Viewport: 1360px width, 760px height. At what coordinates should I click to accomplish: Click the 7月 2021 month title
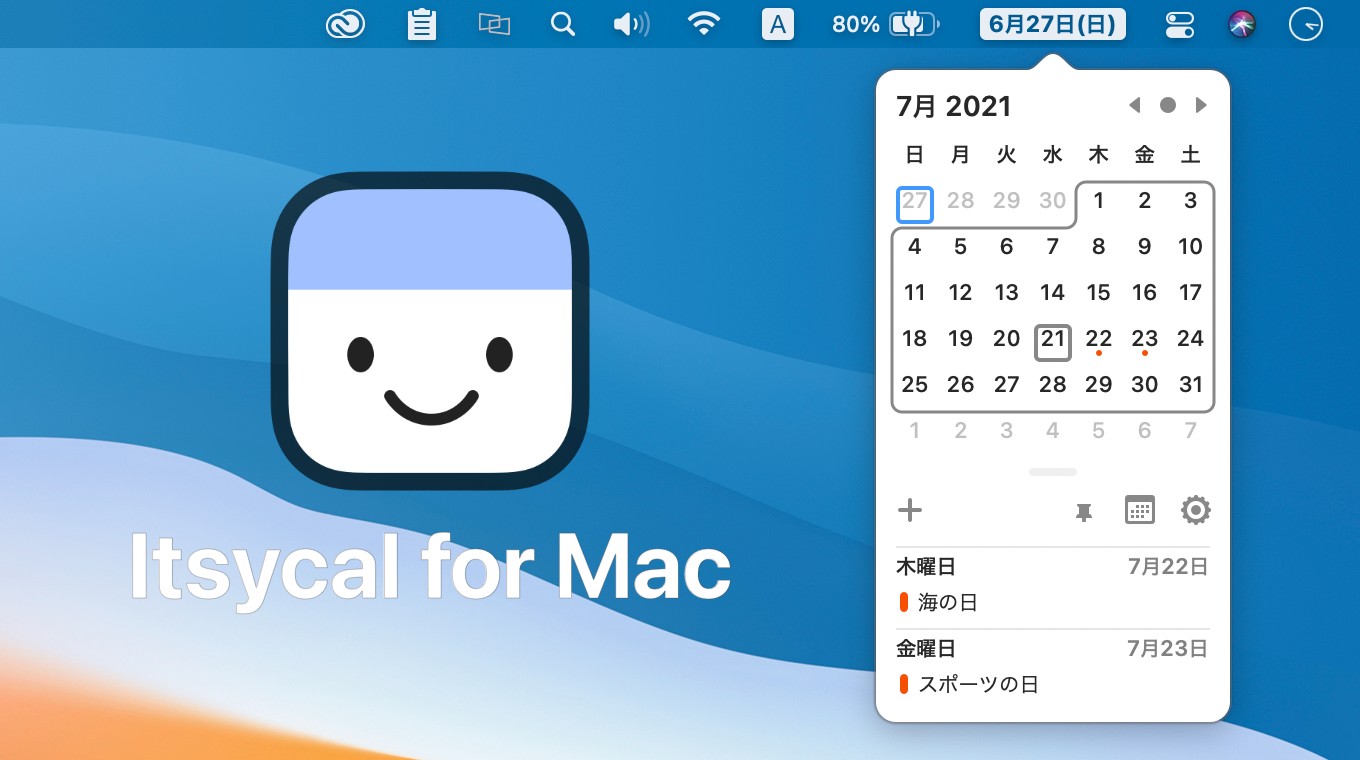pyautogui.click(x=954, y=106)
